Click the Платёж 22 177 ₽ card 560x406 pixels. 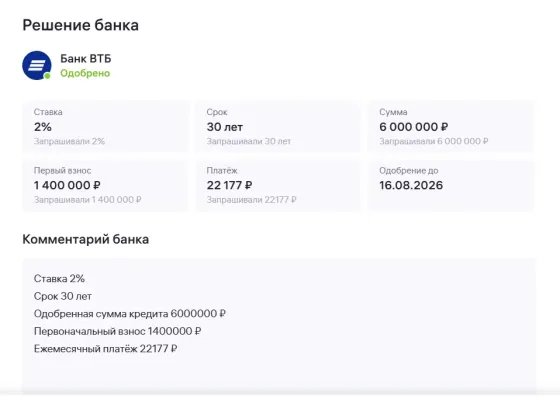(x=278, y=186)
